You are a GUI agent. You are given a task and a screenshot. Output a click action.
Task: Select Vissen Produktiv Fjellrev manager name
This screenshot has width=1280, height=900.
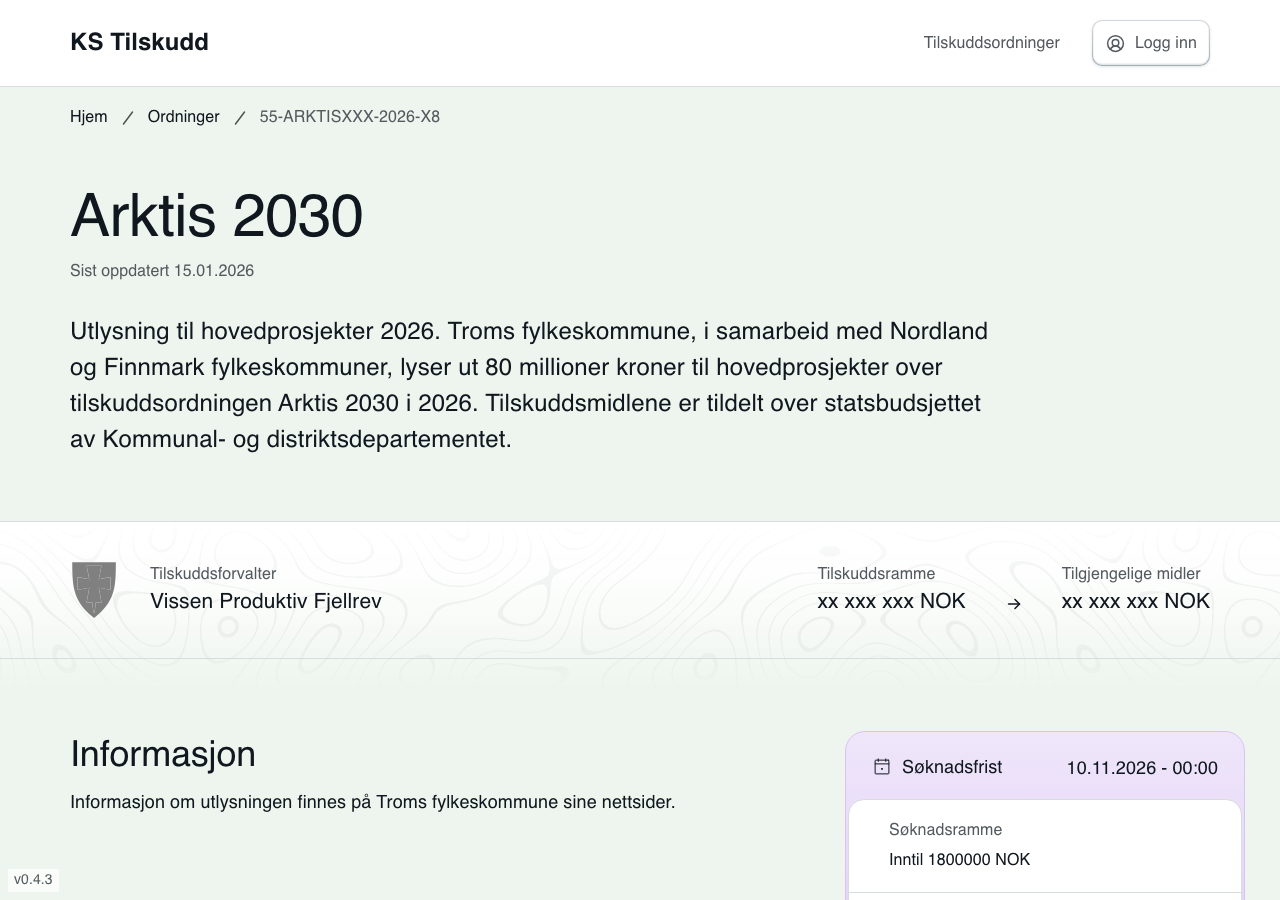click(x=265, y=601)
